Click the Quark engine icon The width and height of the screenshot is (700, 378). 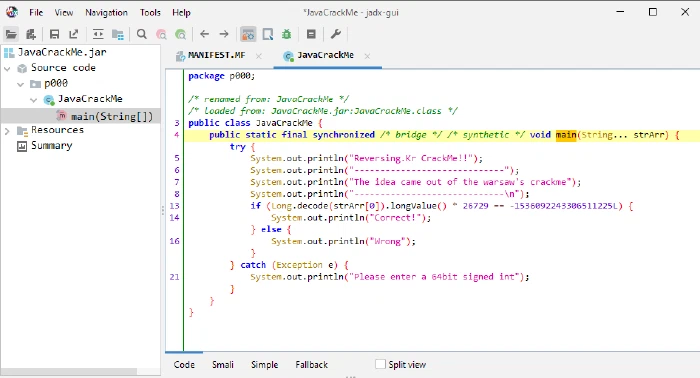click(x=268, y=34)
